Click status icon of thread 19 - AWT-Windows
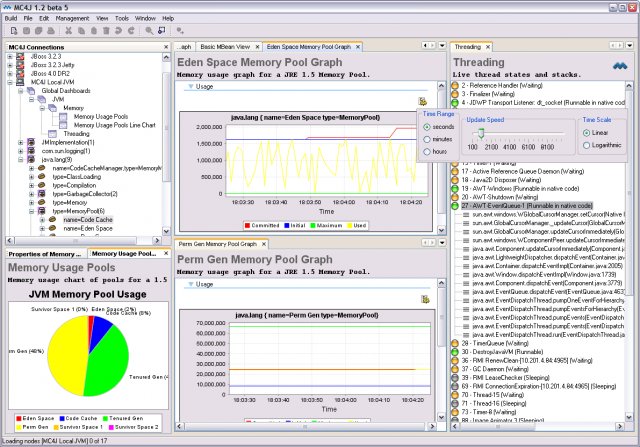The width and height of the screenshot is (640, 447). pos(455,189)
